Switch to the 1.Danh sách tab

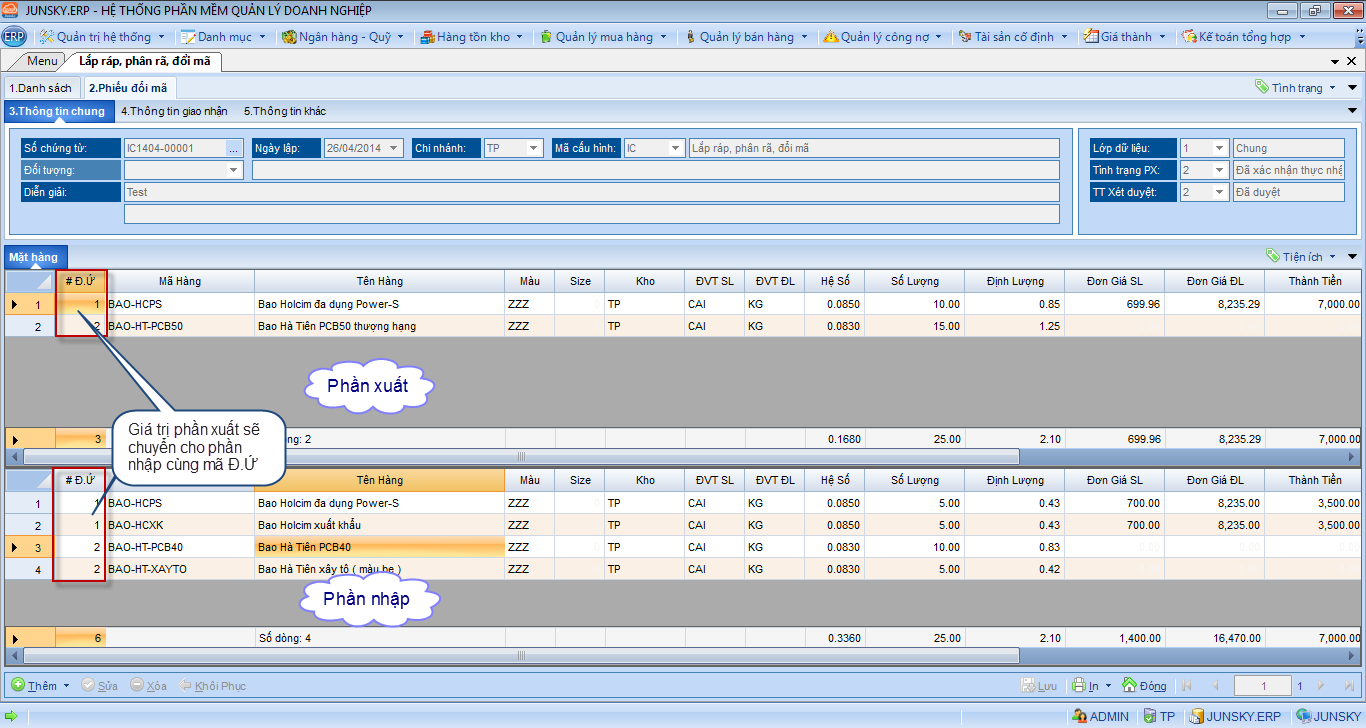click(x=41, y=88)
